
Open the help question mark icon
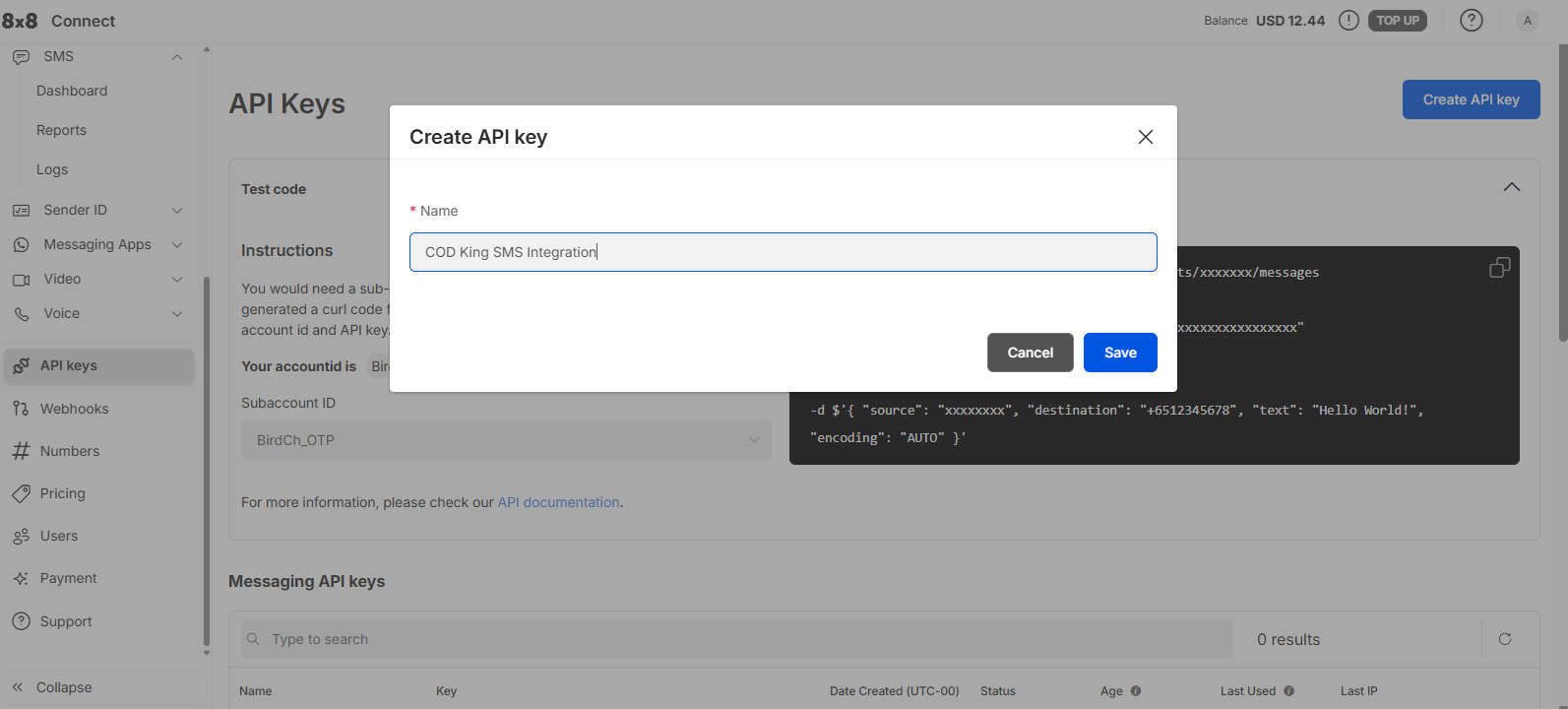coord(1471,21)
